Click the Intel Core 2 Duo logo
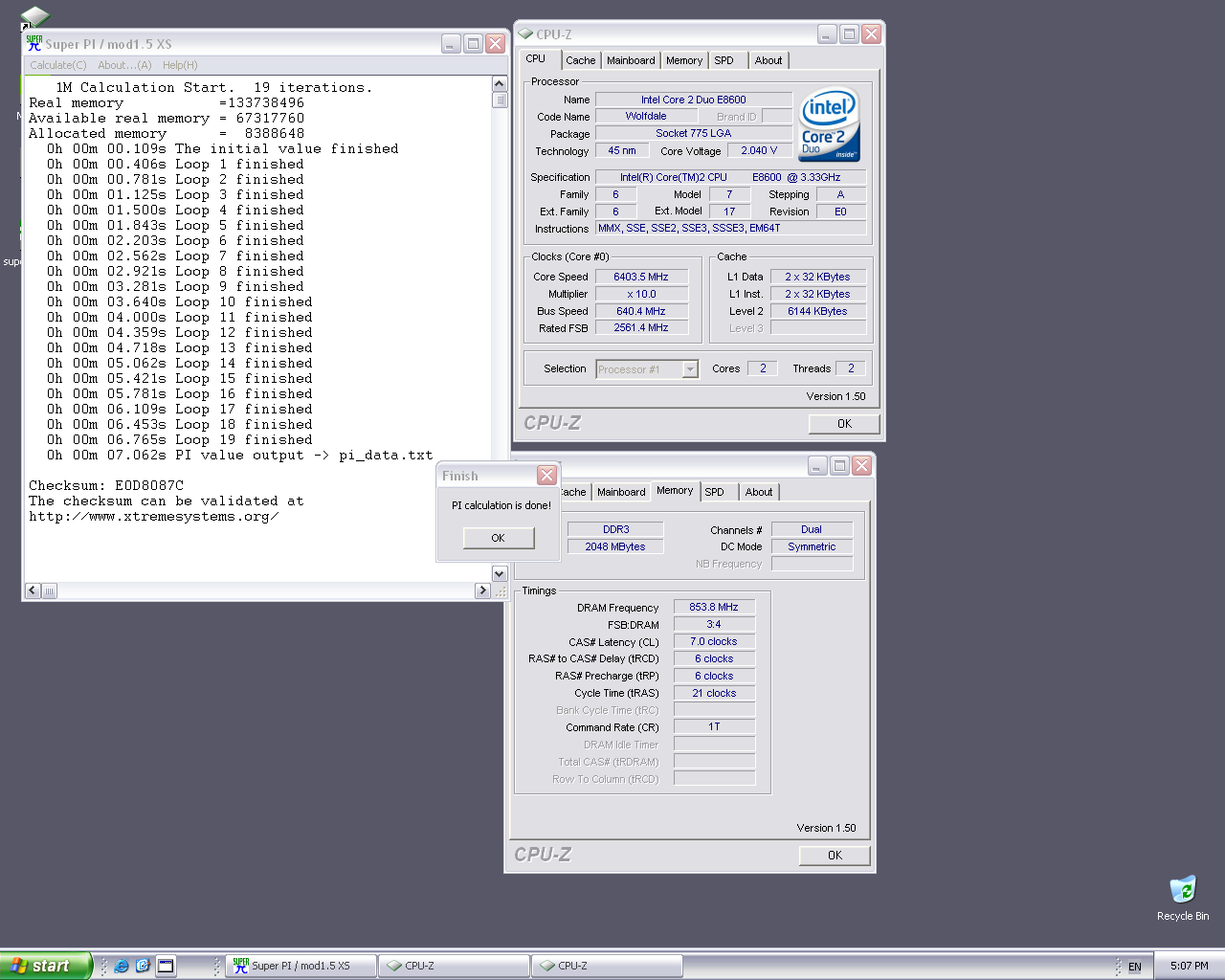This screenshot has height=980, width=1225. click(x=829, y=124)
